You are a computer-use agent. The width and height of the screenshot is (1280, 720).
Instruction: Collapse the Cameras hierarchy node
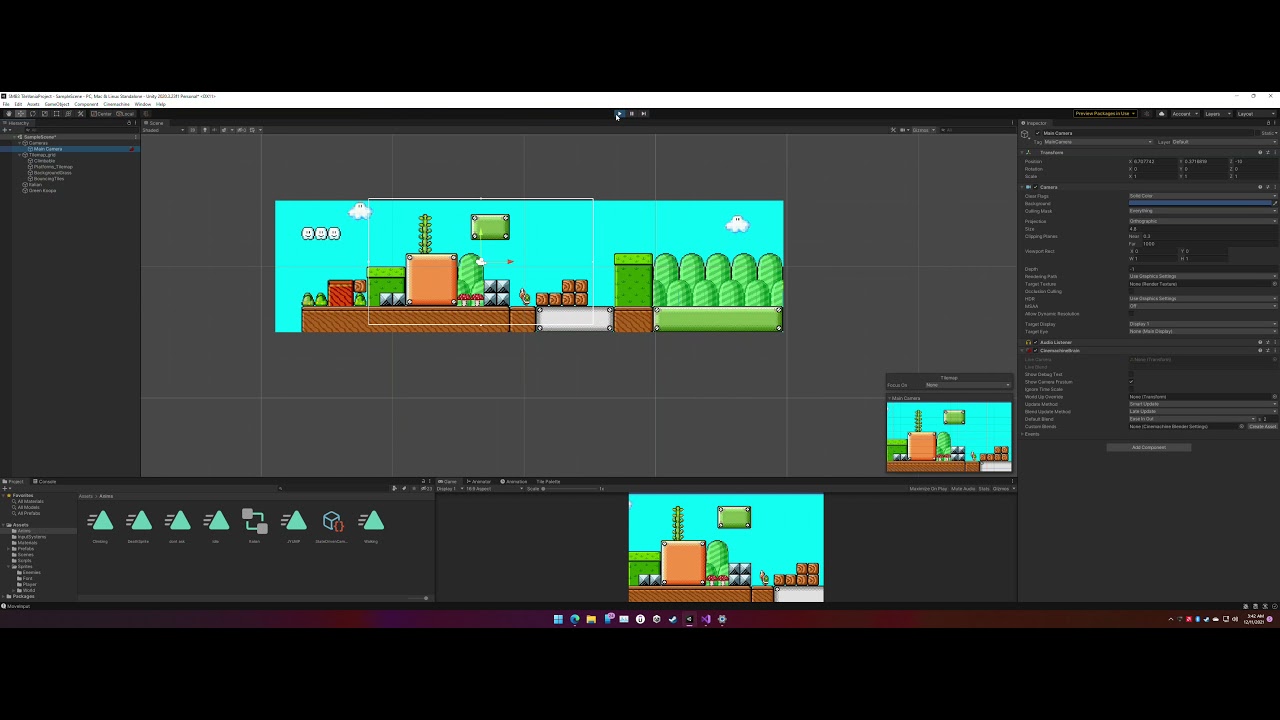(x=19, y=143)
